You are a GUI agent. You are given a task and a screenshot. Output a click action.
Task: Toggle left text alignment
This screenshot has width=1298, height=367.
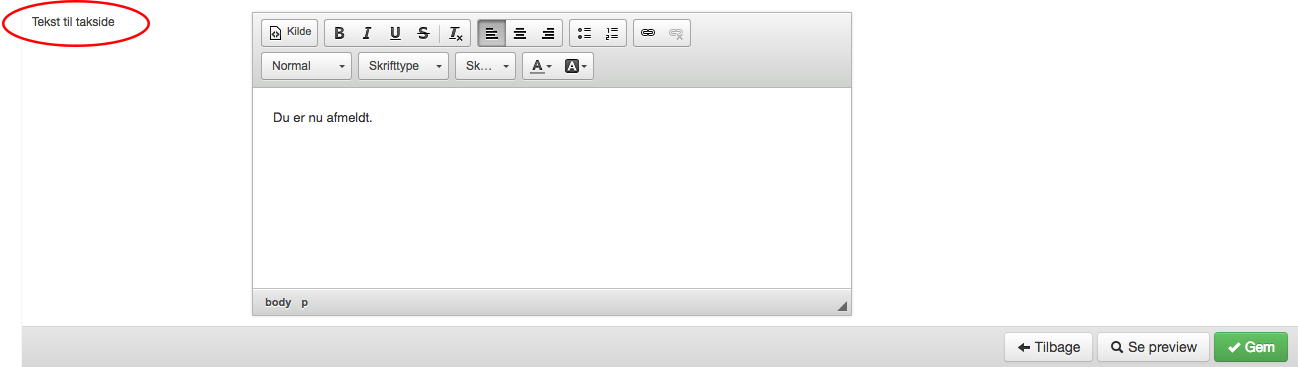[x=492, y=33]
